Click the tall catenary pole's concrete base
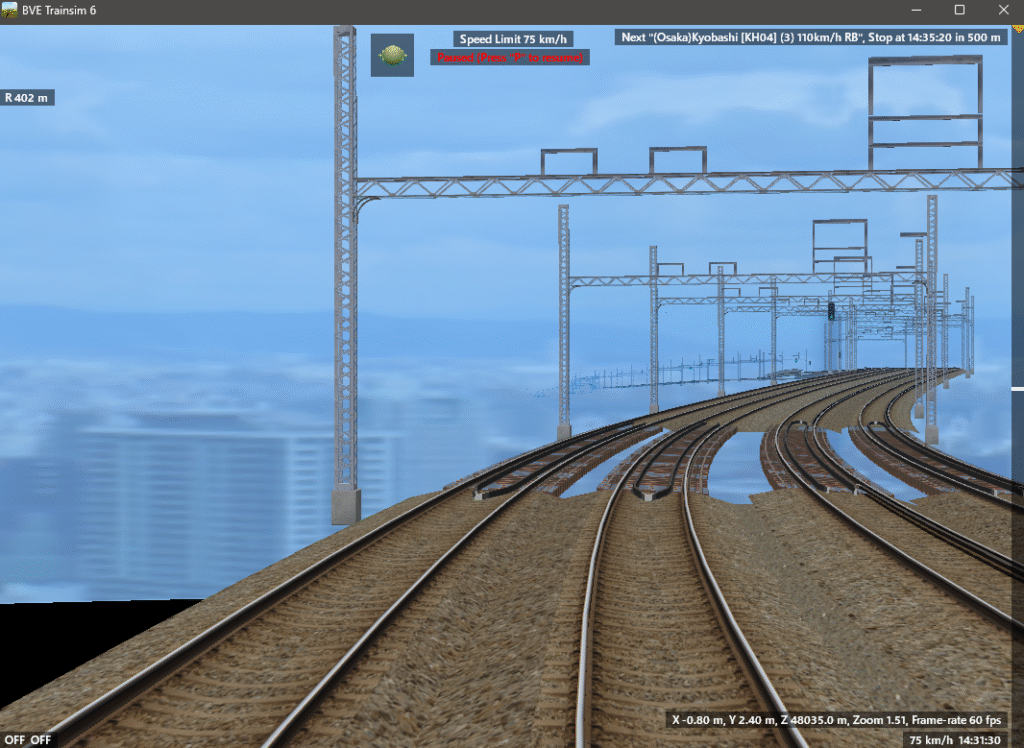Image resolution: width=1024 pixels, height=748 pixels. coord(346,505)
